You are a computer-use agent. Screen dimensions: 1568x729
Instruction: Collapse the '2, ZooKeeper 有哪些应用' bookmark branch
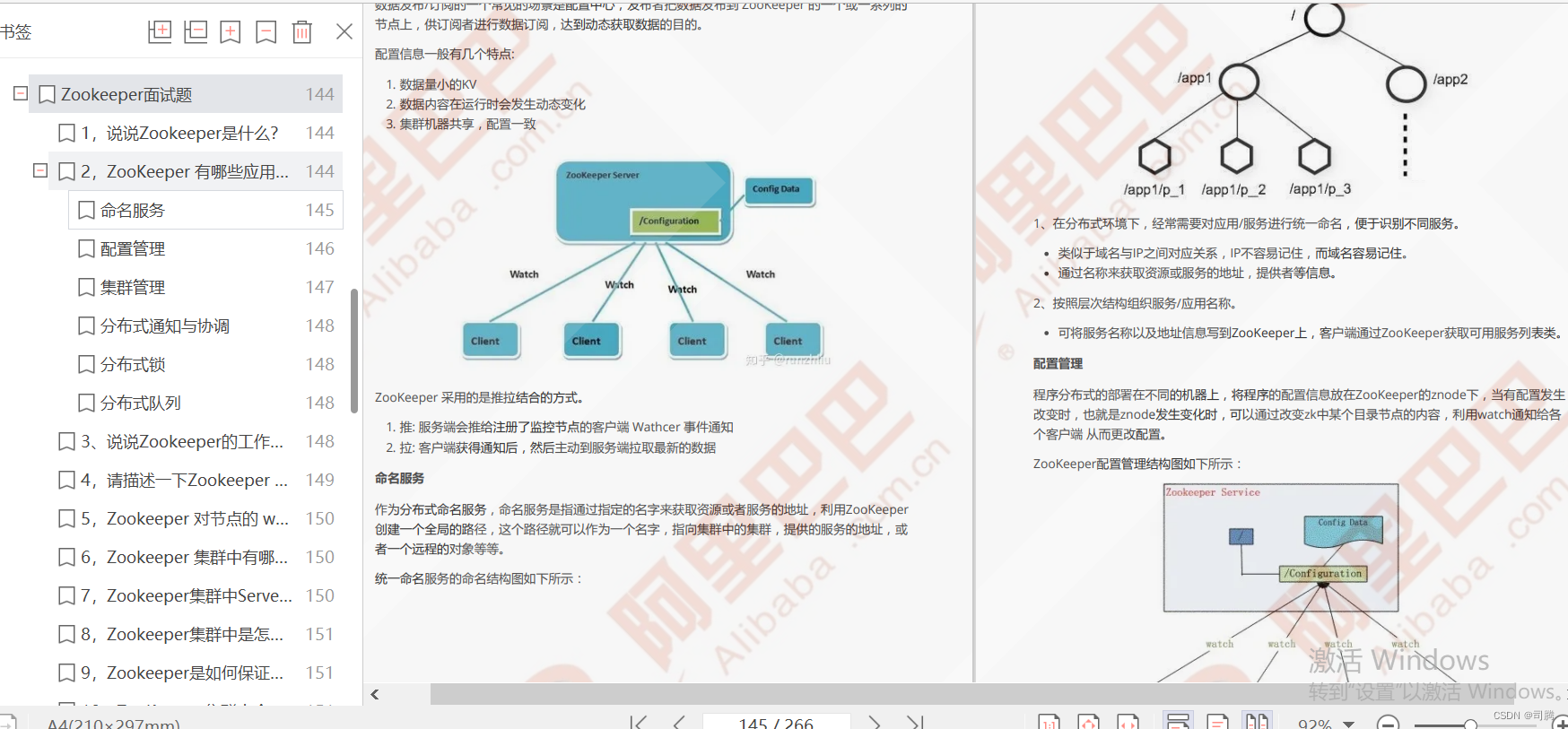(x=40, y=170)
